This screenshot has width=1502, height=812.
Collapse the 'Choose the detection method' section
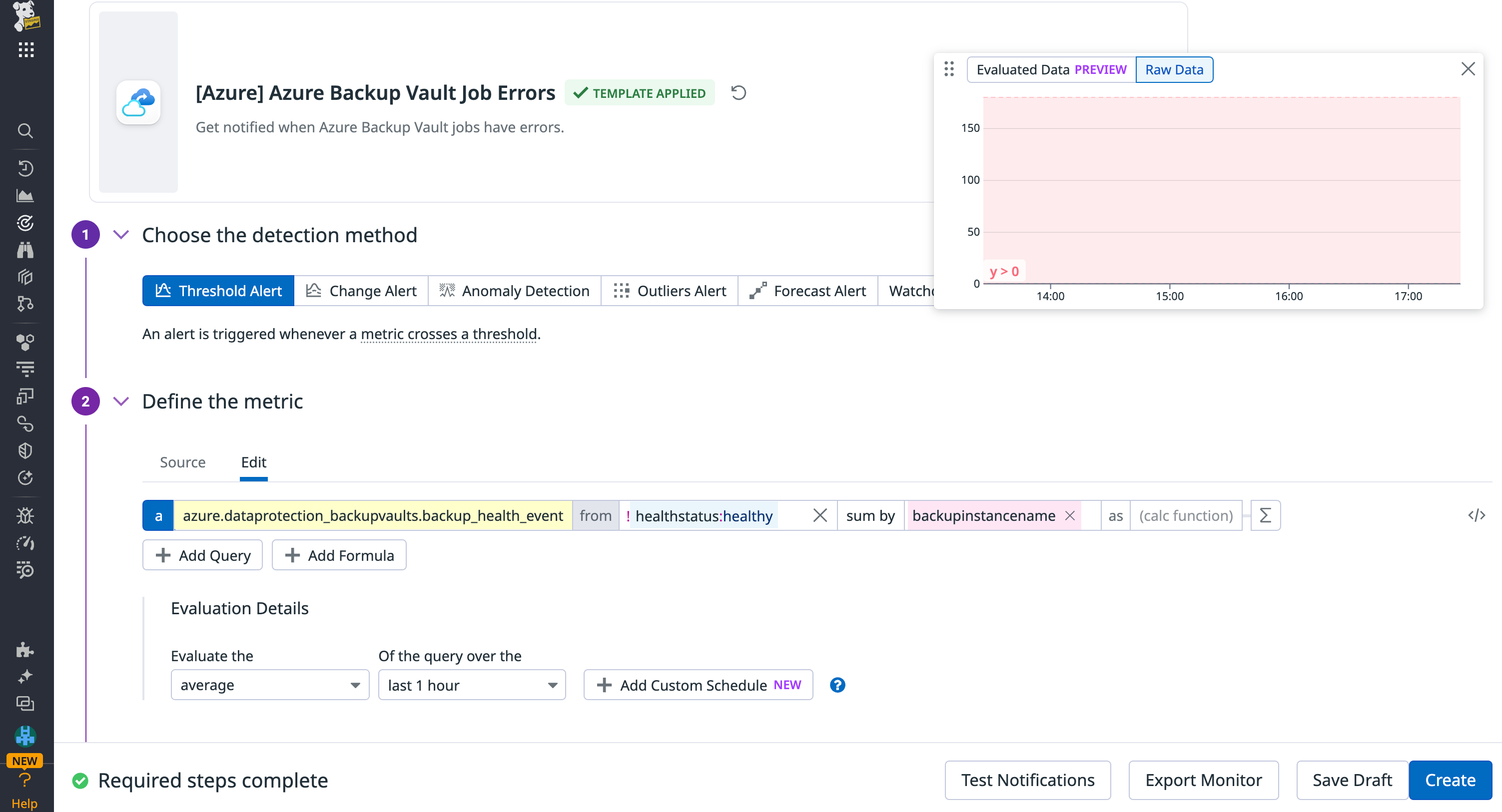tap(121, 235)
